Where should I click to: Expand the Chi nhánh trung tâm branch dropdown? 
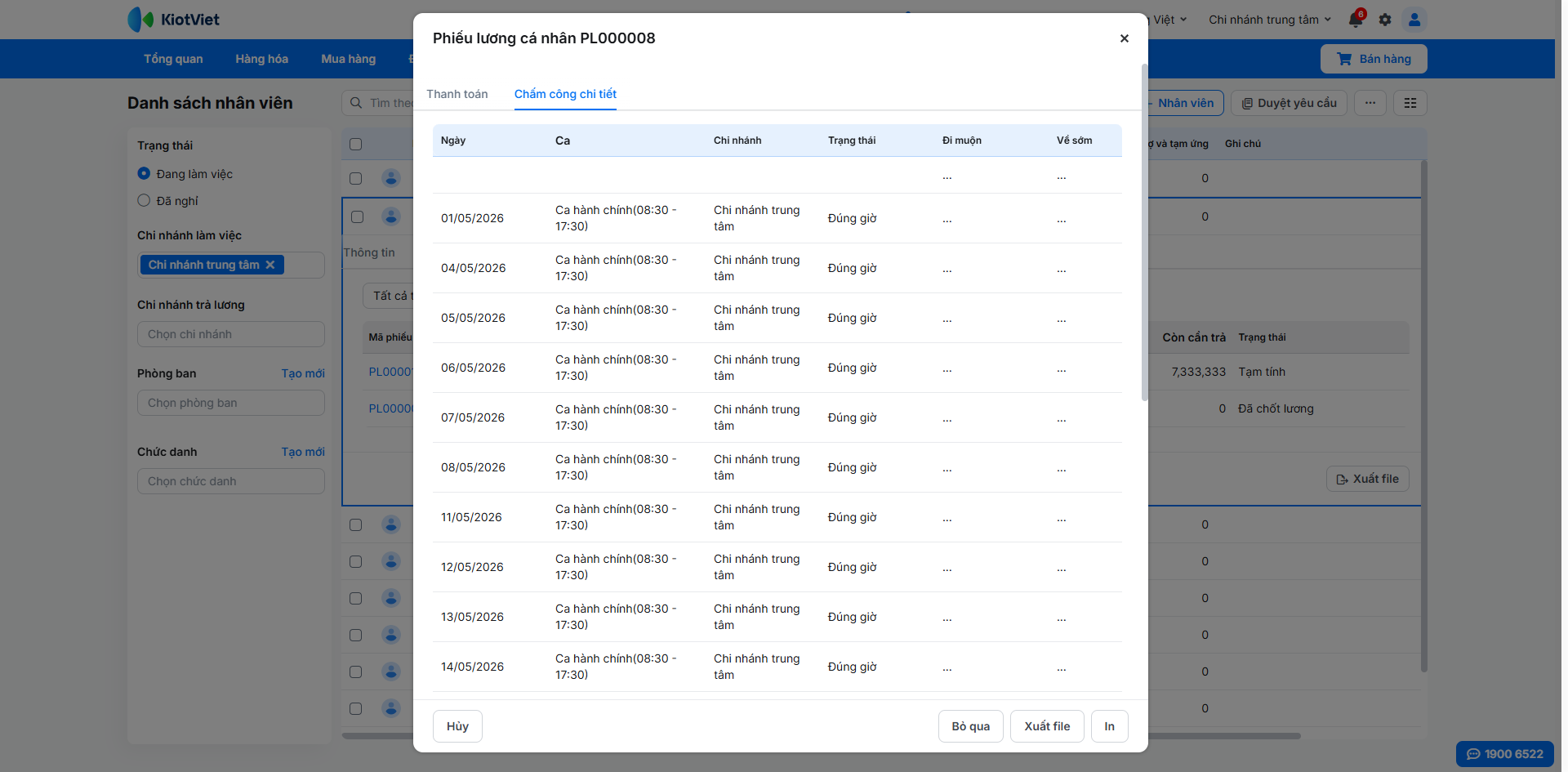(1270, 20)
